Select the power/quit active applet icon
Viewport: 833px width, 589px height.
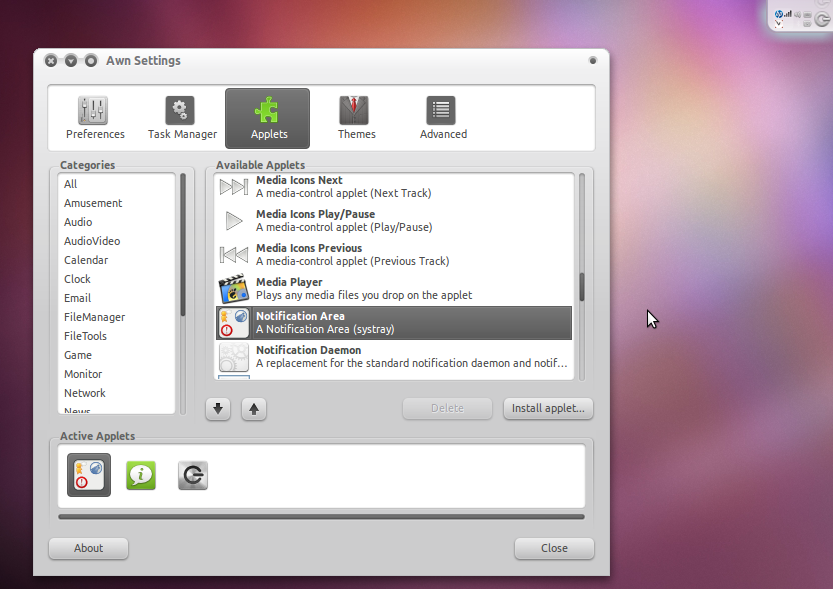[193, 476]
